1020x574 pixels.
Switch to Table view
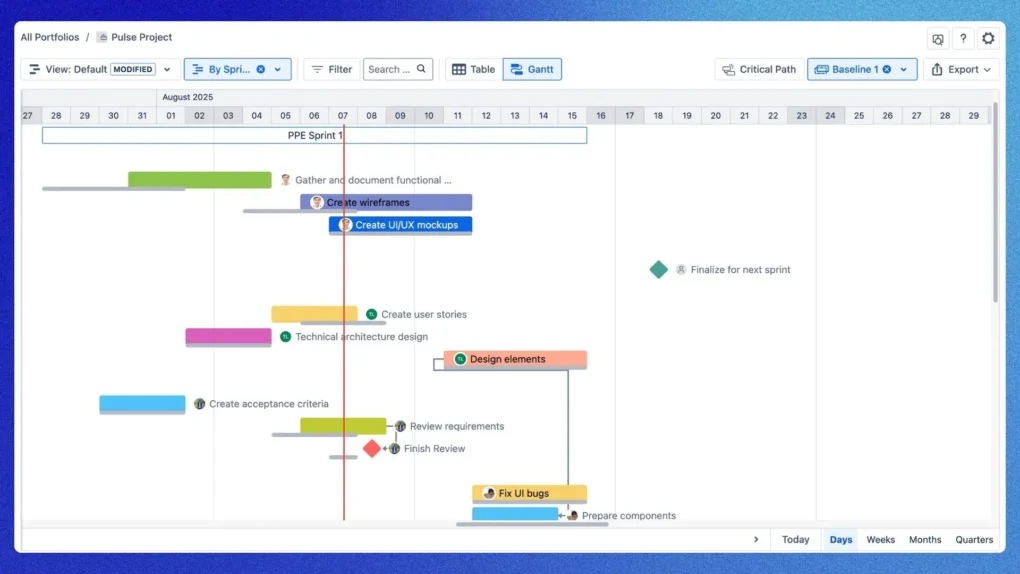pos(473,69)
